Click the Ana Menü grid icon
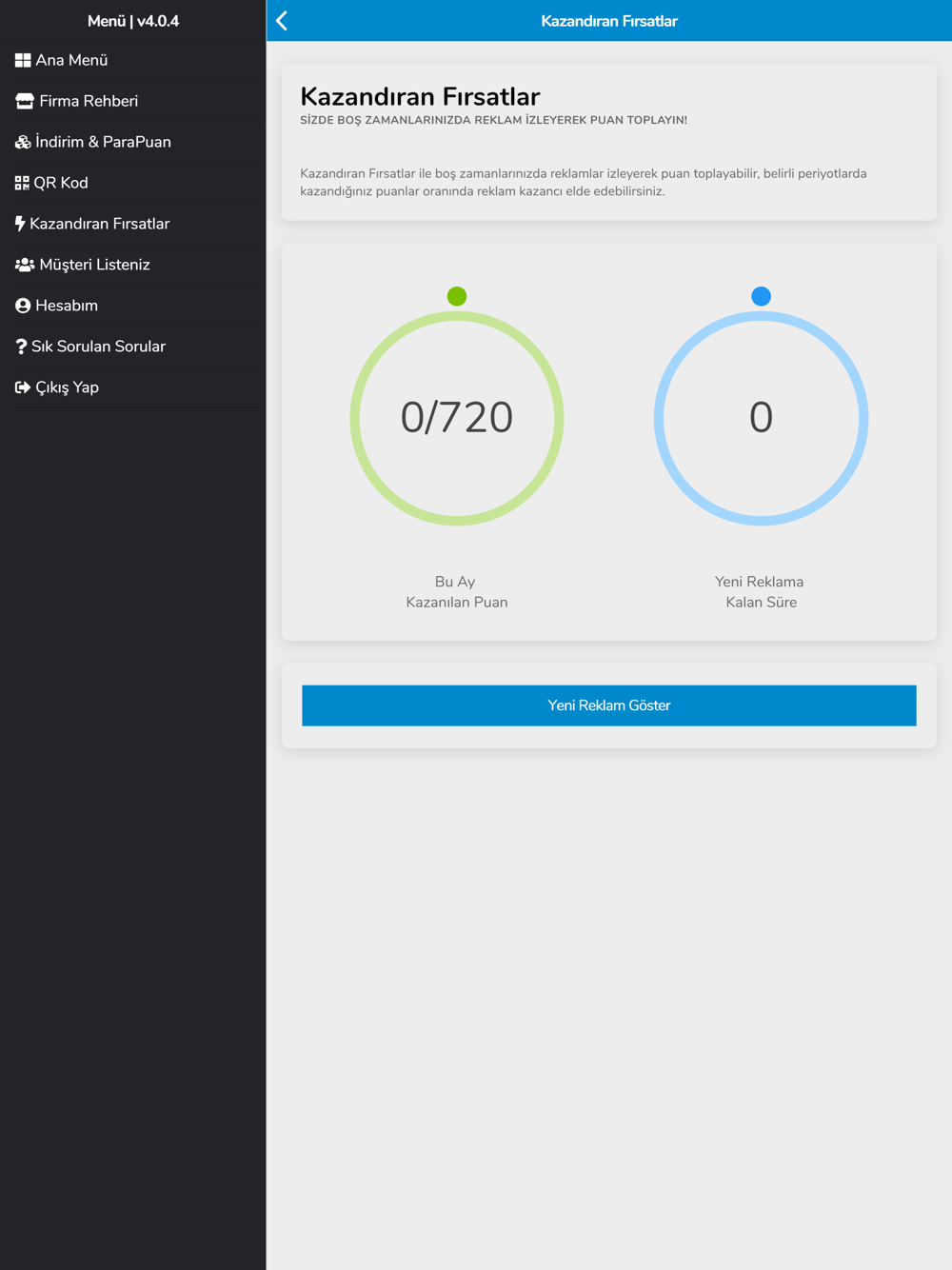The width and height of the screenshot is (952, 1270). pyautogui.click(x=23, y=60)
